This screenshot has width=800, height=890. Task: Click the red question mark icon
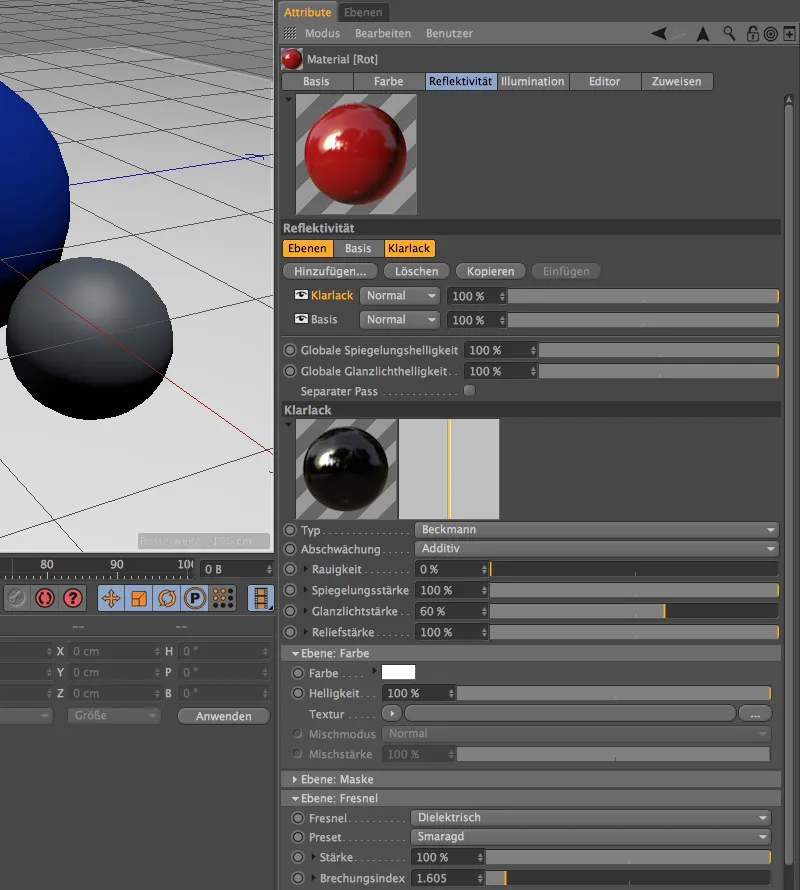tap(73, 598)
